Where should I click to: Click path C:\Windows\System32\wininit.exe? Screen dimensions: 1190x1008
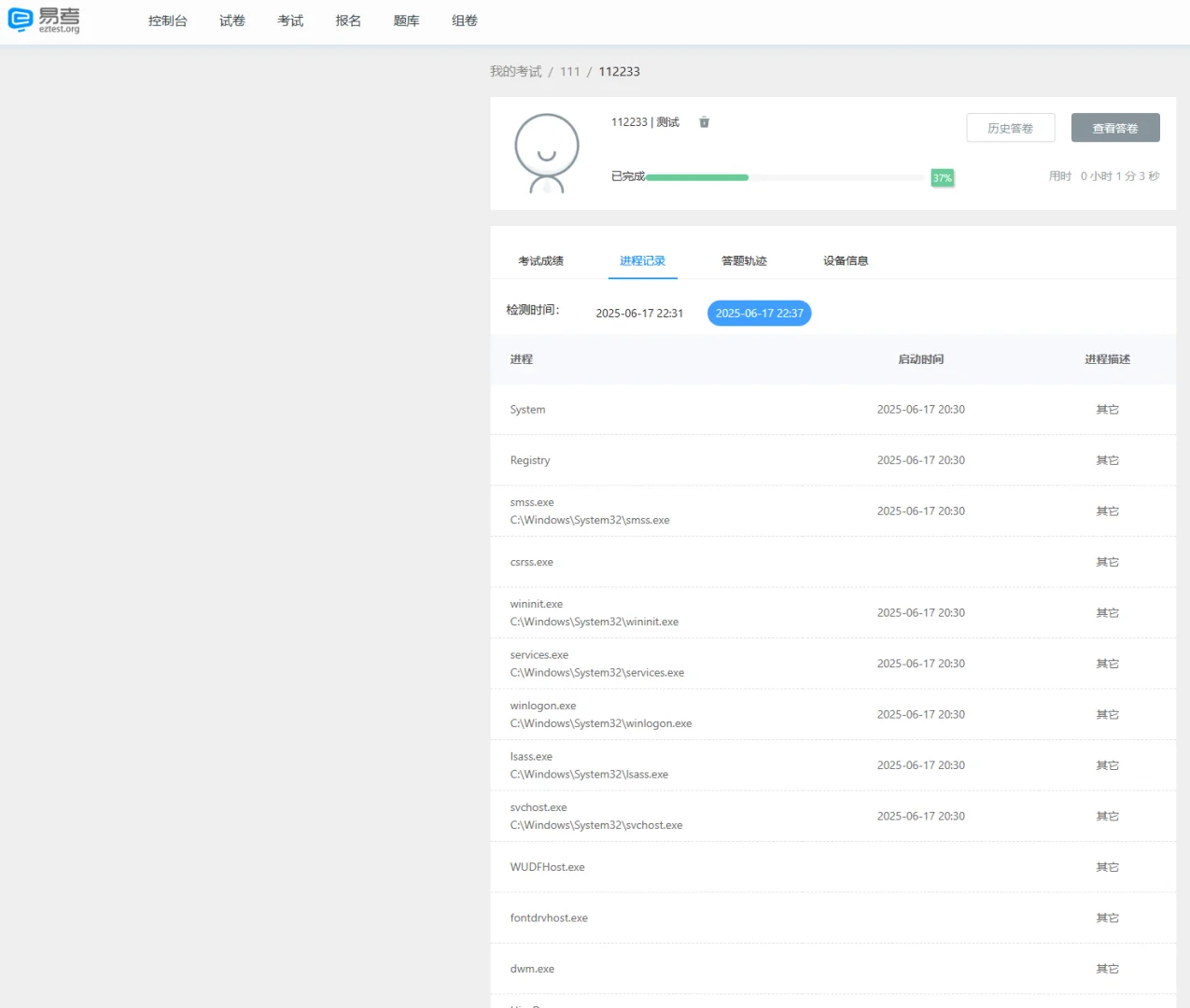click(x=595, y=623)
